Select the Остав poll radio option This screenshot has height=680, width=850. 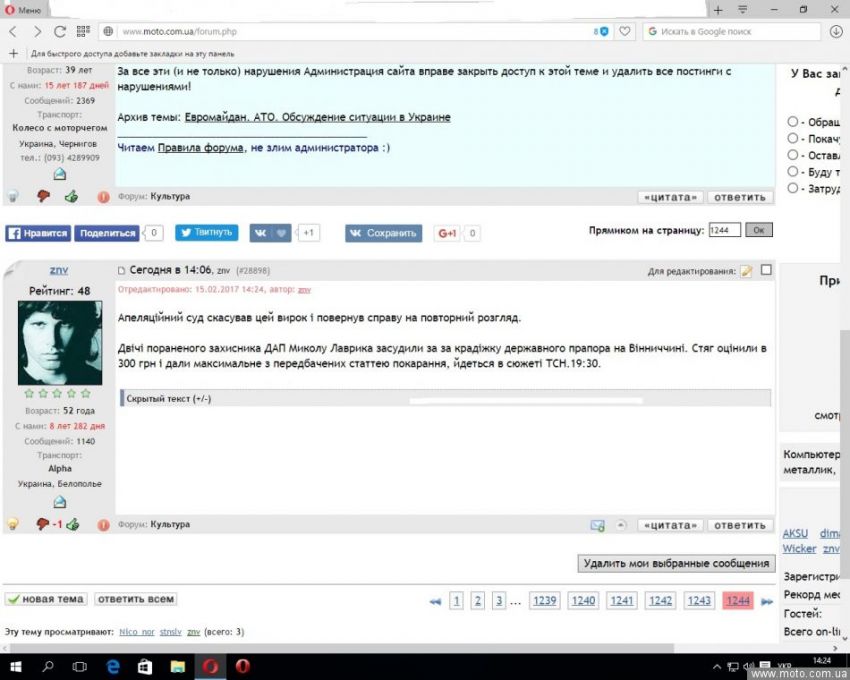(793, 155)
